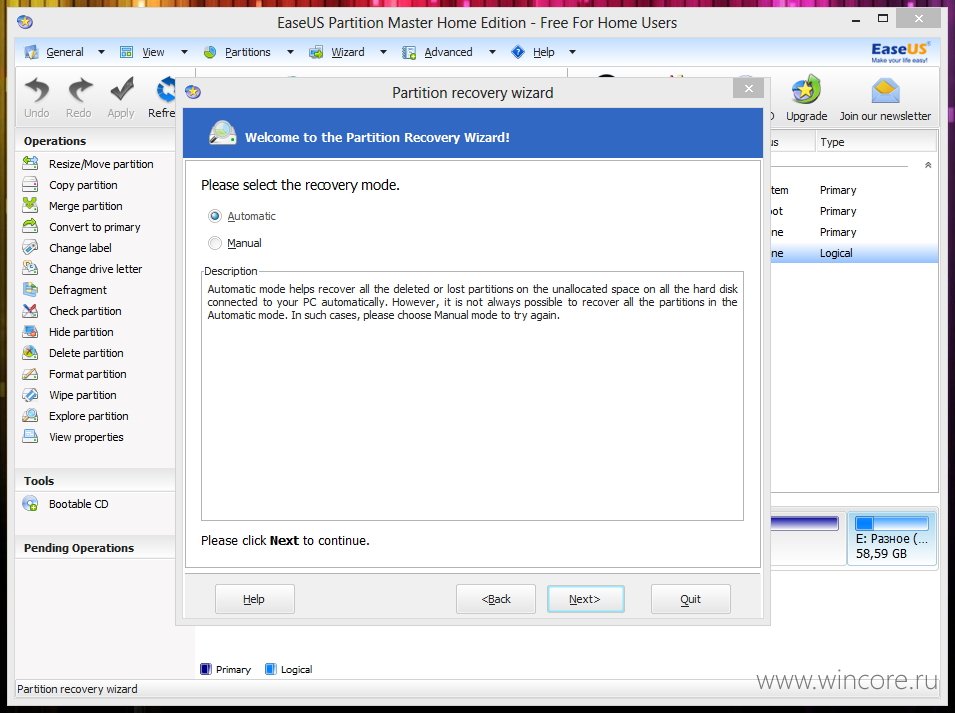Click the Type column header
955x713 pixels.
pyautogui.click(x=875, y=142)
